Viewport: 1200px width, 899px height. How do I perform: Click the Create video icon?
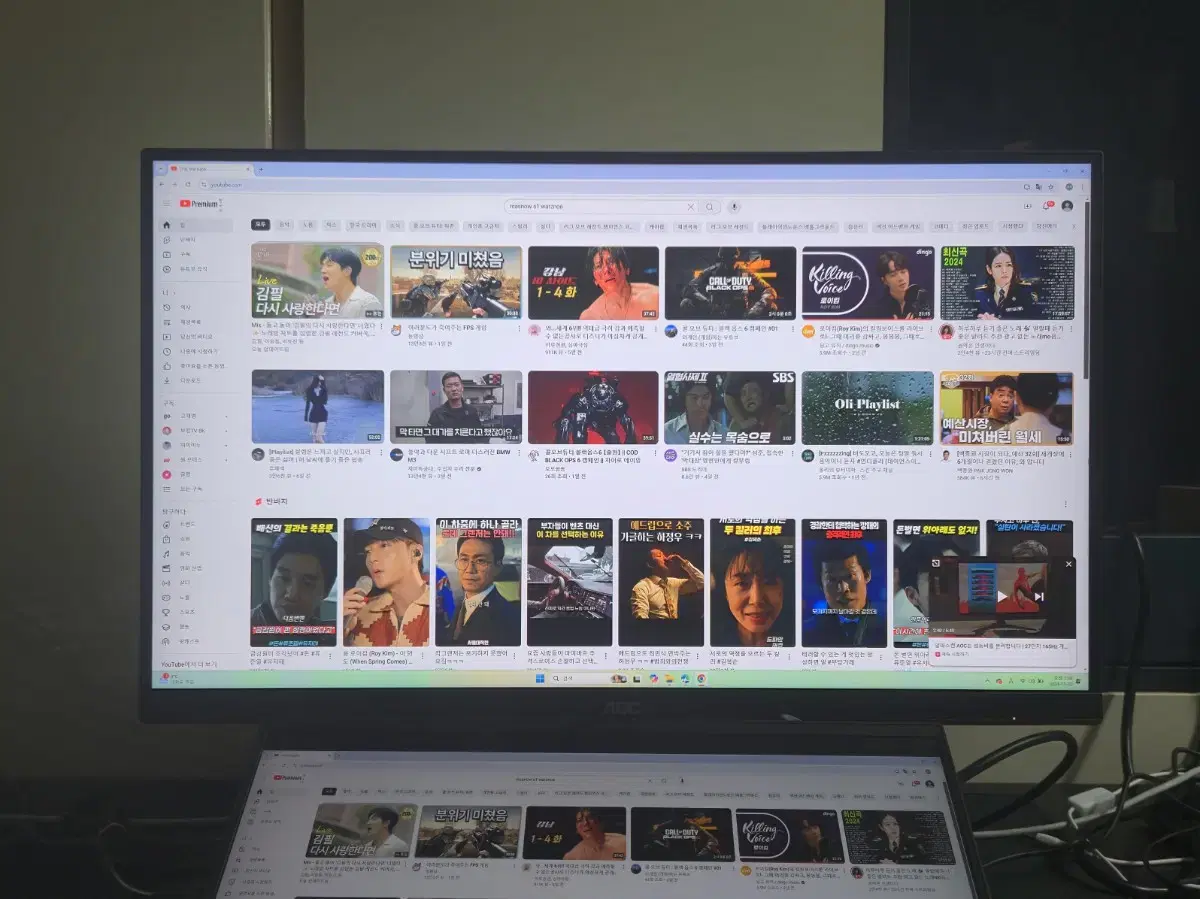[x=1028, y=205]
